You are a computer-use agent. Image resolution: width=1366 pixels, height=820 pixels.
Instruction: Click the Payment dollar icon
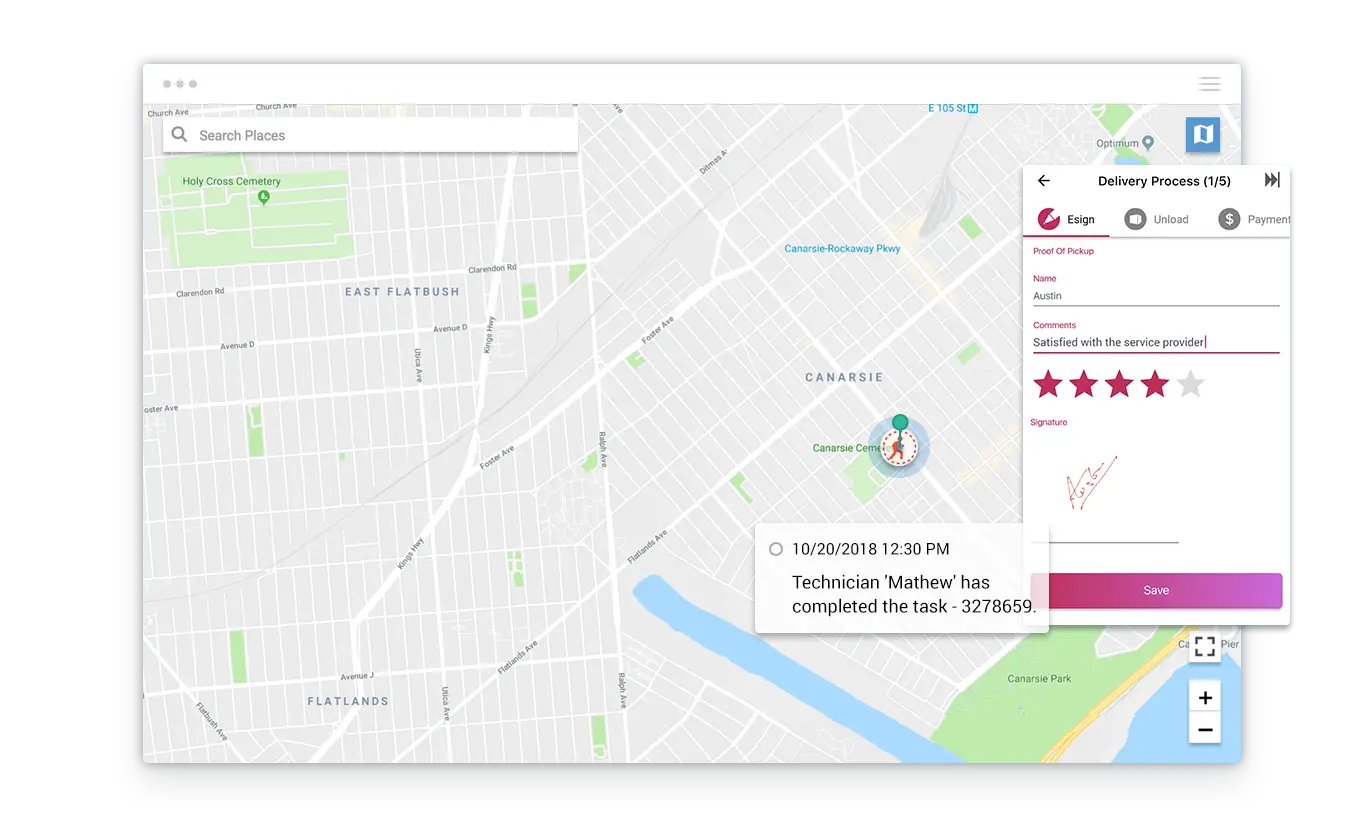[1229, 219]
